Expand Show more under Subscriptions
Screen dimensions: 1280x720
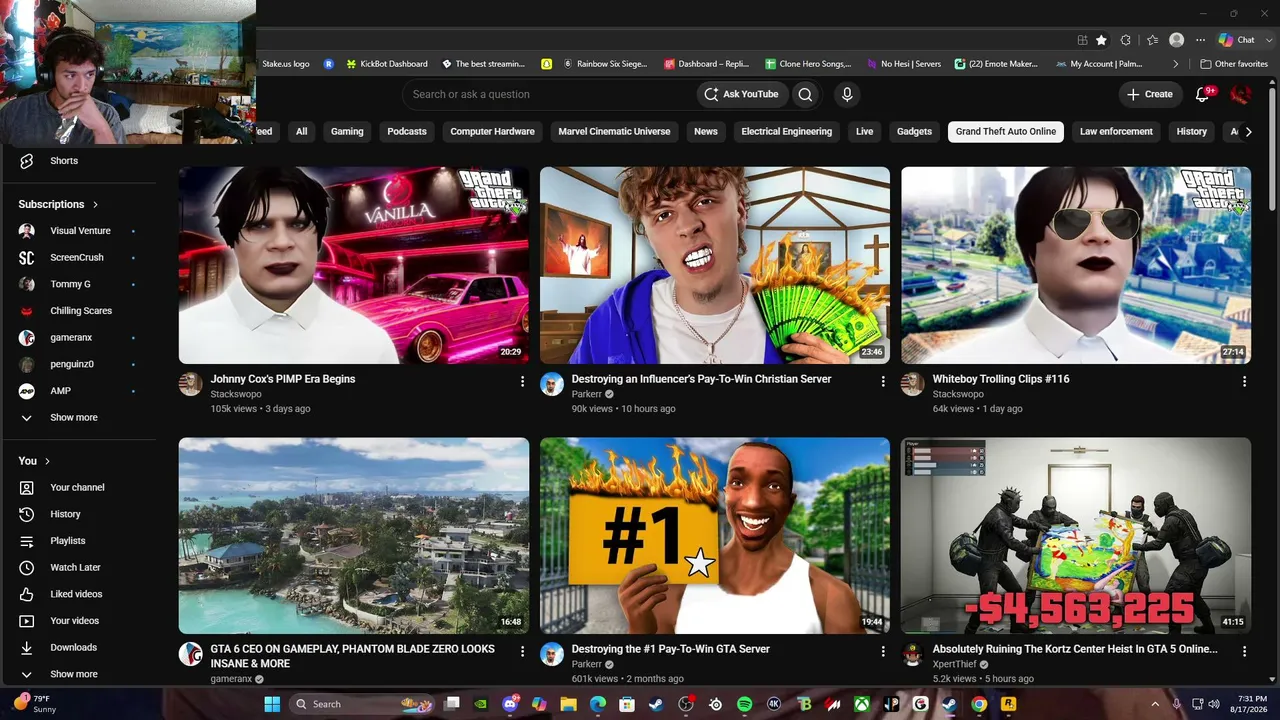(x=73, y=418)
